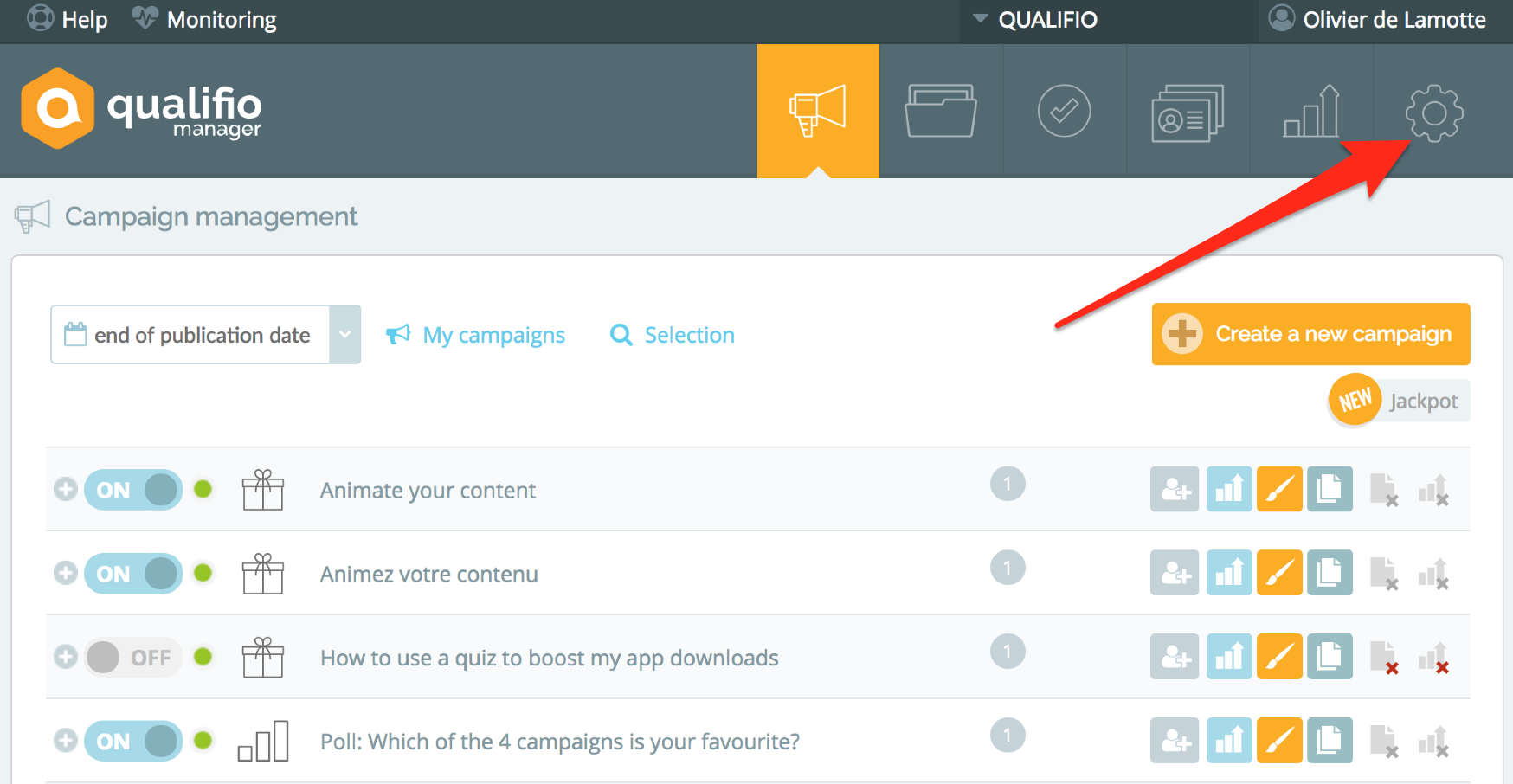The width and height of the screenshot is (1513, 784).
Task: Reset statistics for Animate your content
Action: pos(1434,490)
